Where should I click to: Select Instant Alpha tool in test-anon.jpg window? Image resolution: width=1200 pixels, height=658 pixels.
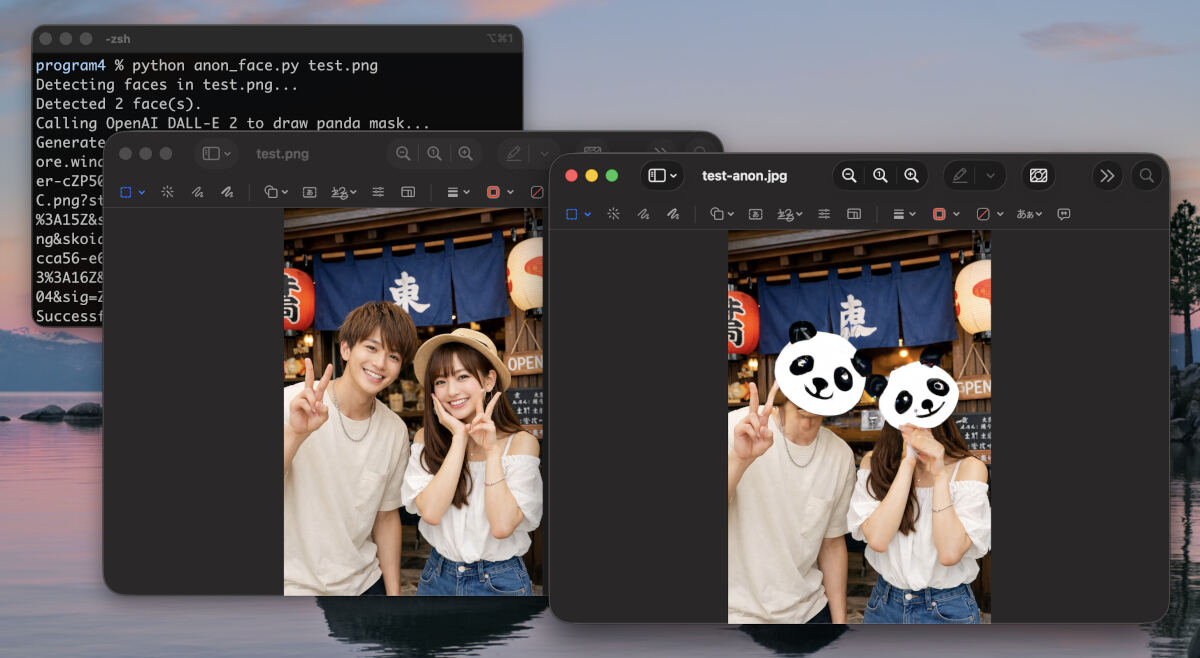pos(613,214)
